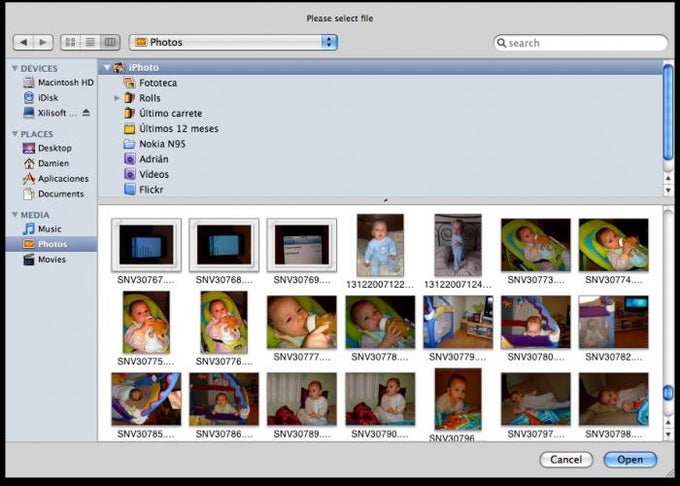Viewport: 680px width, 486px height.
Task: Click the Open button
Action: pyautogui.click(x=630, y=460)
